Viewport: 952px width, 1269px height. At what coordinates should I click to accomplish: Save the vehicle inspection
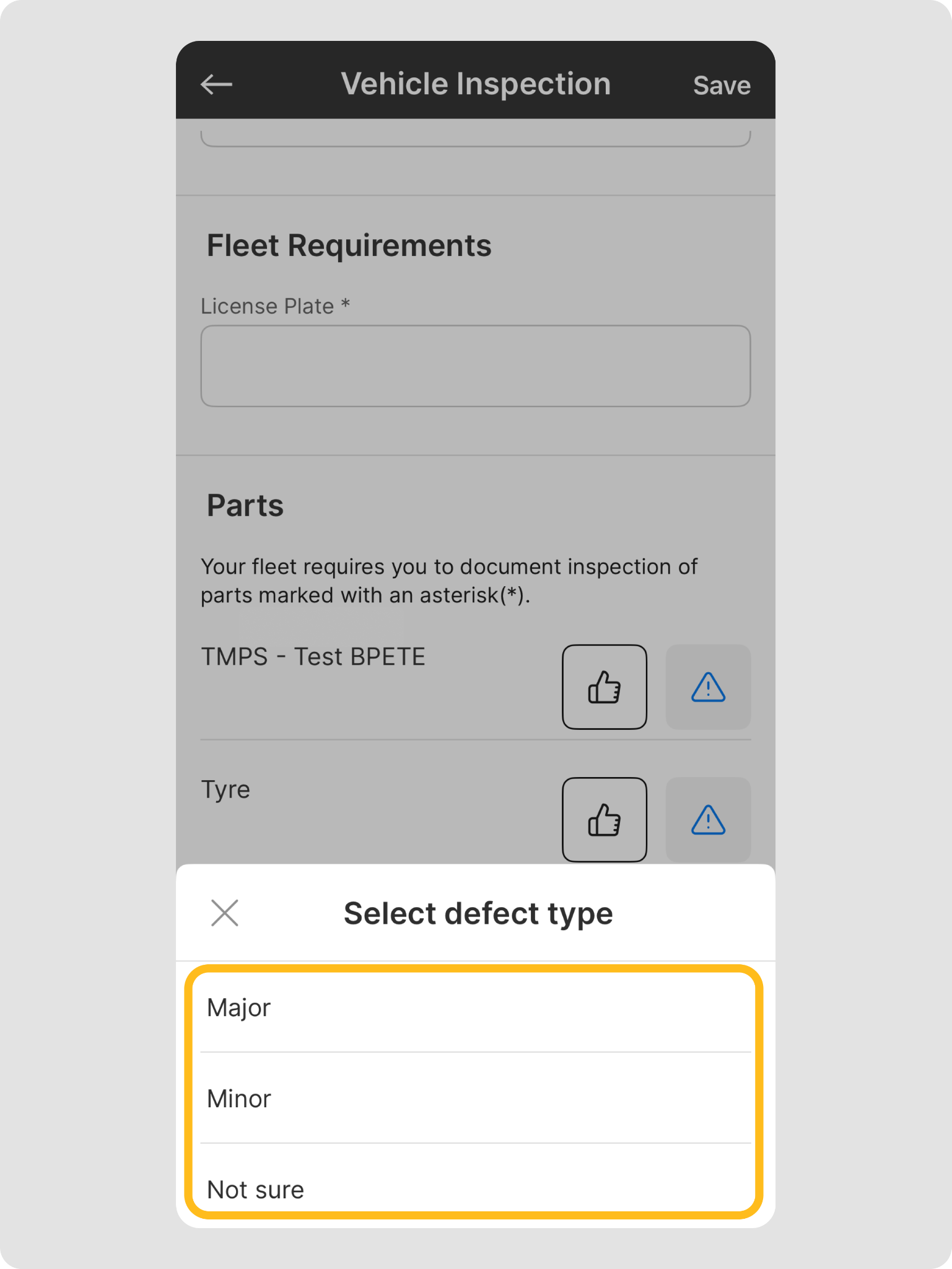[721, 86]
